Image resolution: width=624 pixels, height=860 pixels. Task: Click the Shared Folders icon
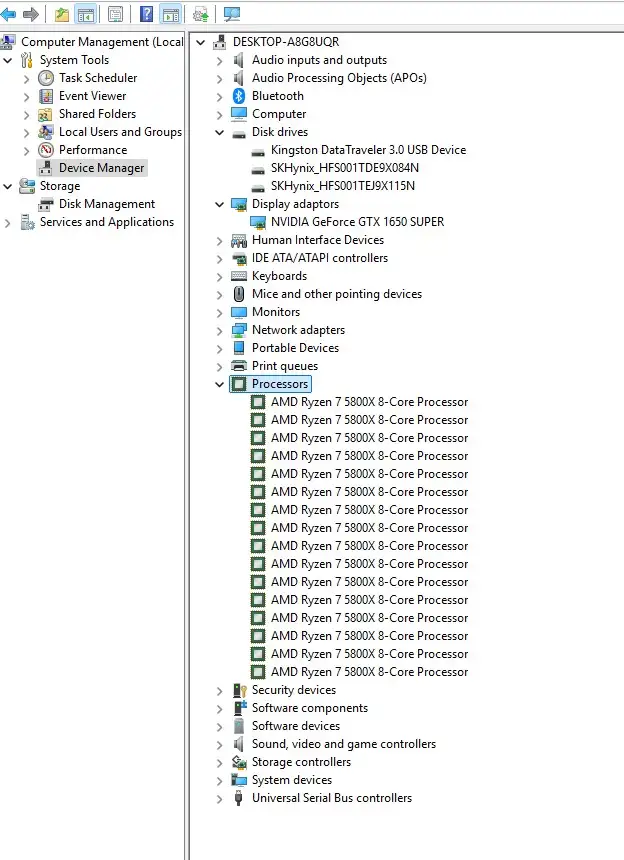[x=46, y=114]
